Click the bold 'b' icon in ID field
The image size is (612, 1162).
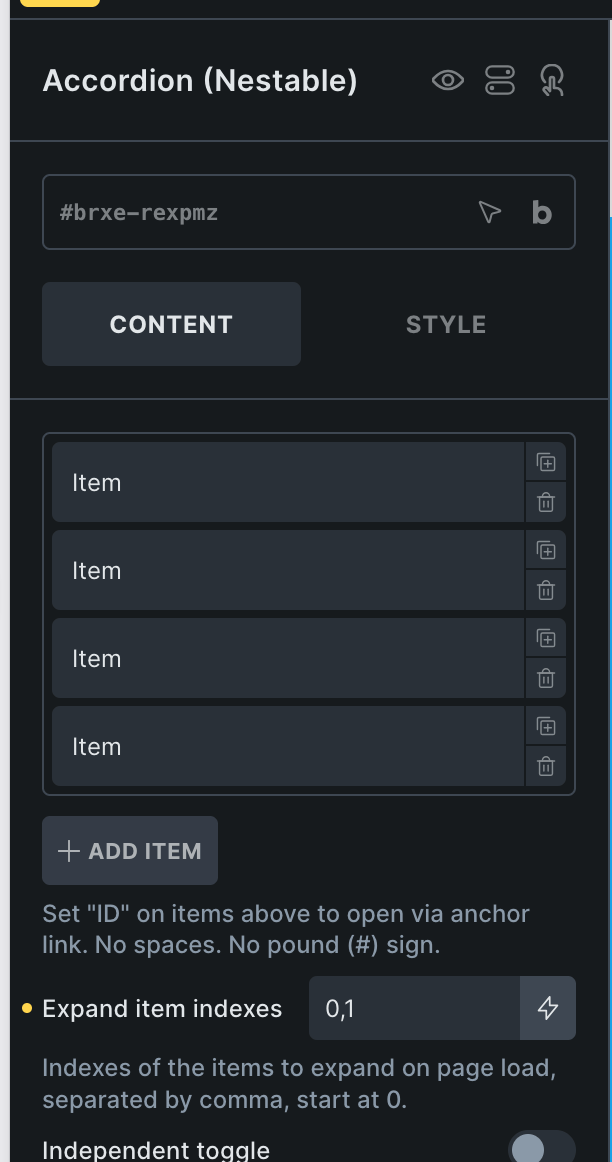[541, 212]
